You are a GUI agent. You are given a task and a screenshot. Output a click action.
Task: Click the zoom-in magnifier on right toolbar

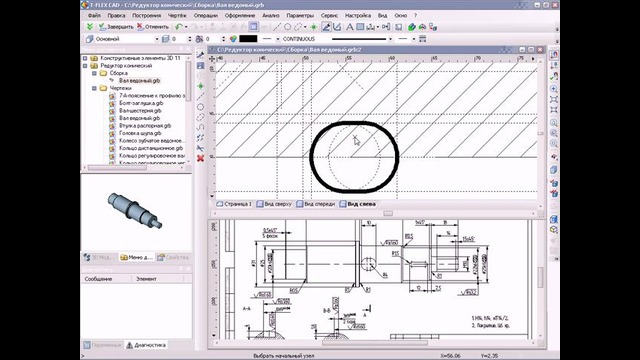coord(554,89)
